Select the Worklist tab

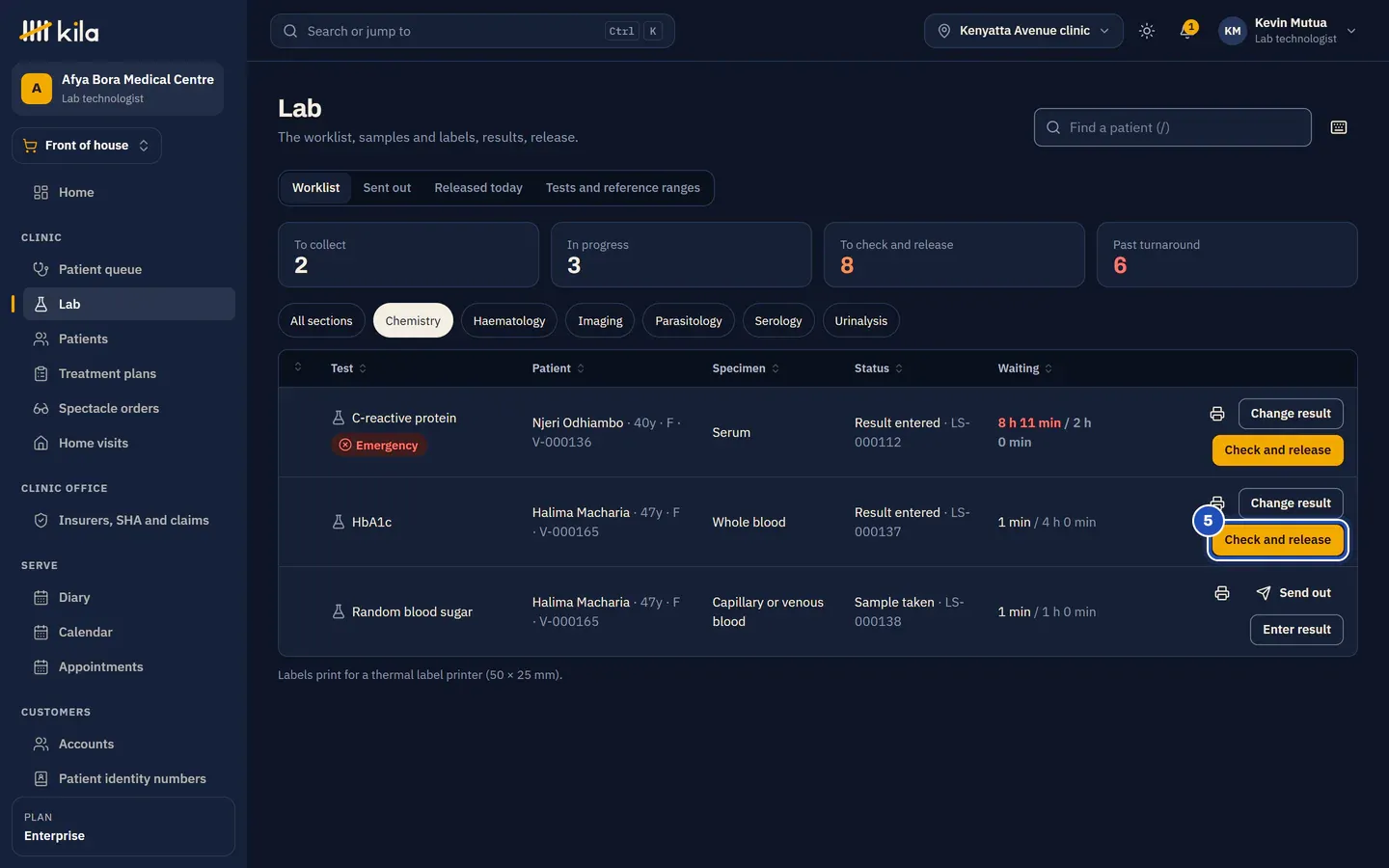(316, 188)
